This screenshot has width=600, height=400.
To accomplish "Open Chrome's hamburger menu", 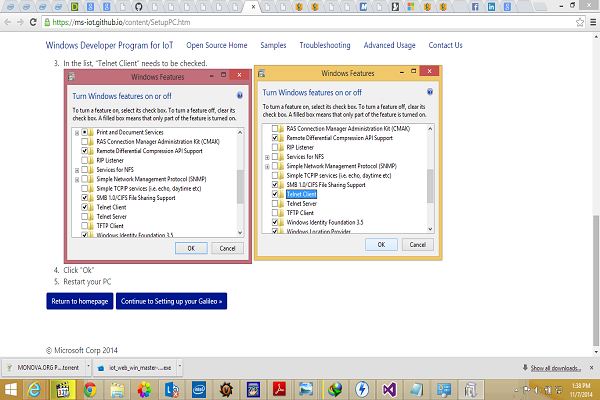I will click(x=593, y=22).
